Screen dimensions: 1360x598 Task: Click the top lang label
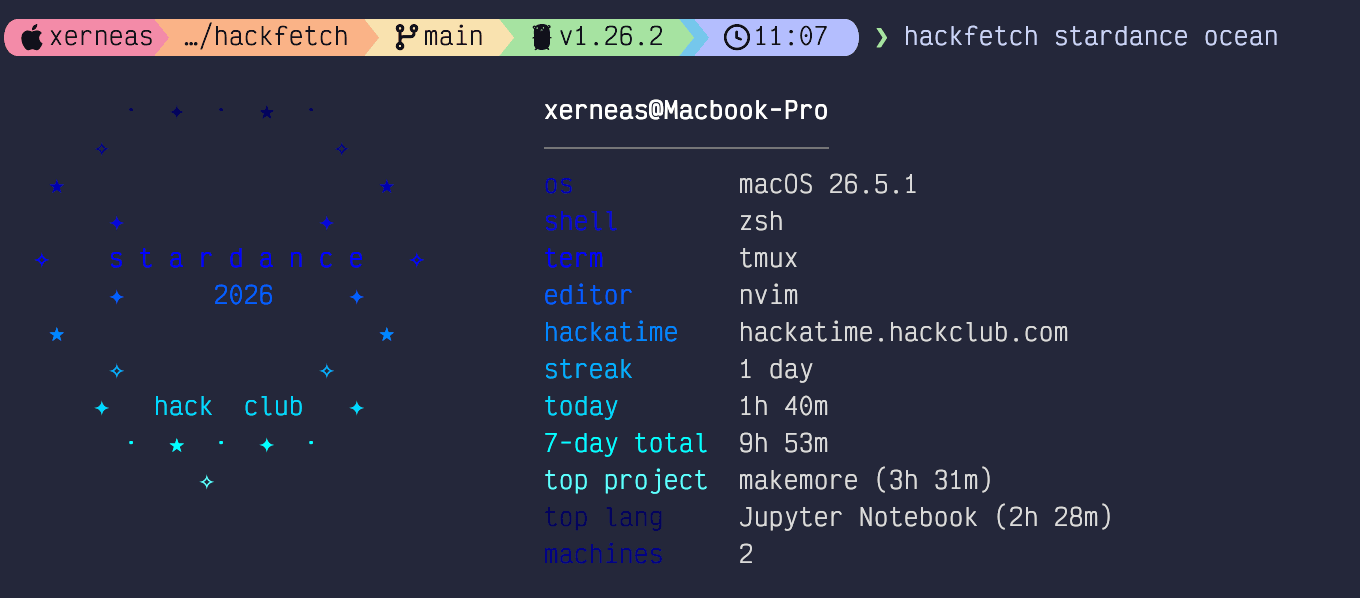pyautogui.click(x=603, y=518)
